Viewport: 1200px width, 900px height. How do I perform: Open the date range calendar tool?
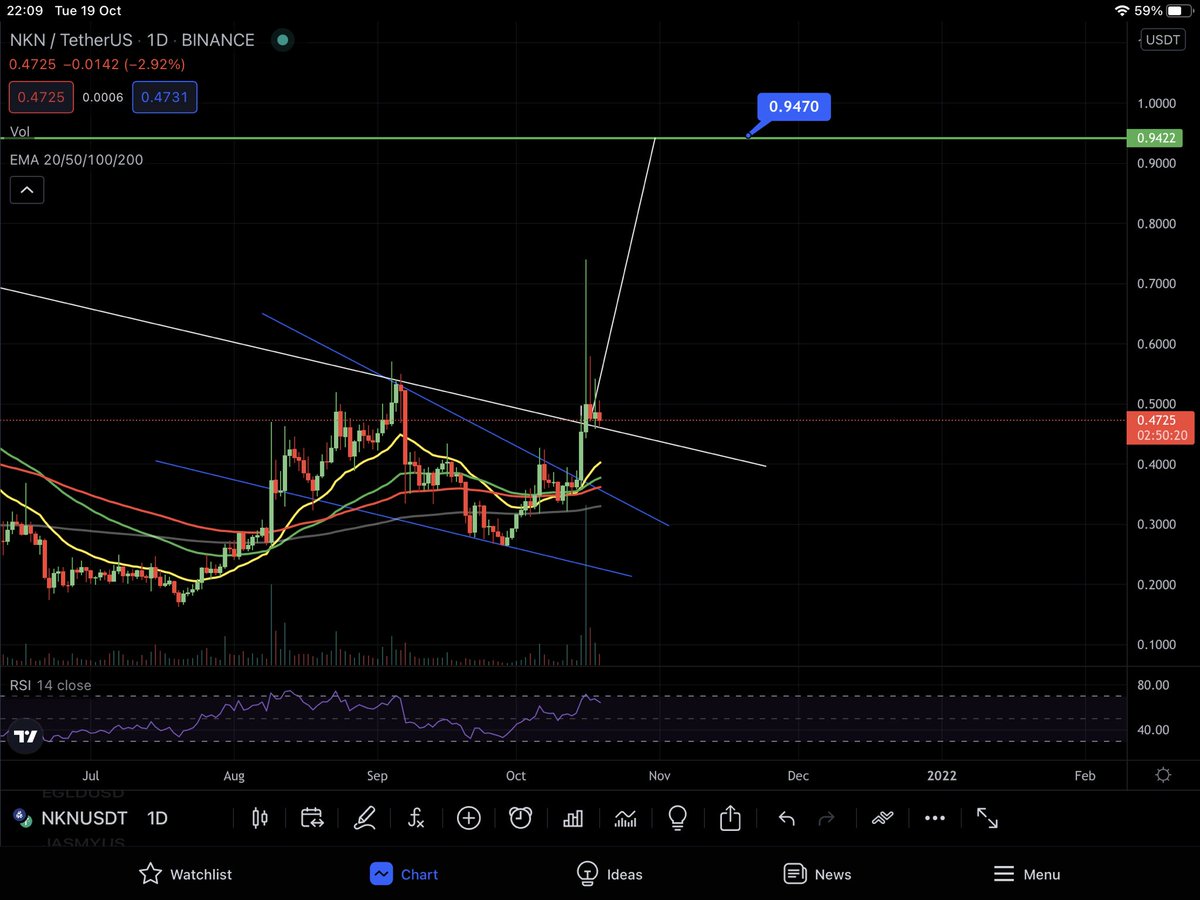coord(312,818)
